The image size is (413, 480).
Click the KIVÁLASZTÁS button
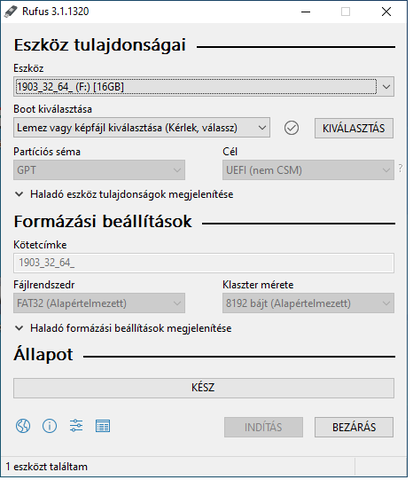354,128
